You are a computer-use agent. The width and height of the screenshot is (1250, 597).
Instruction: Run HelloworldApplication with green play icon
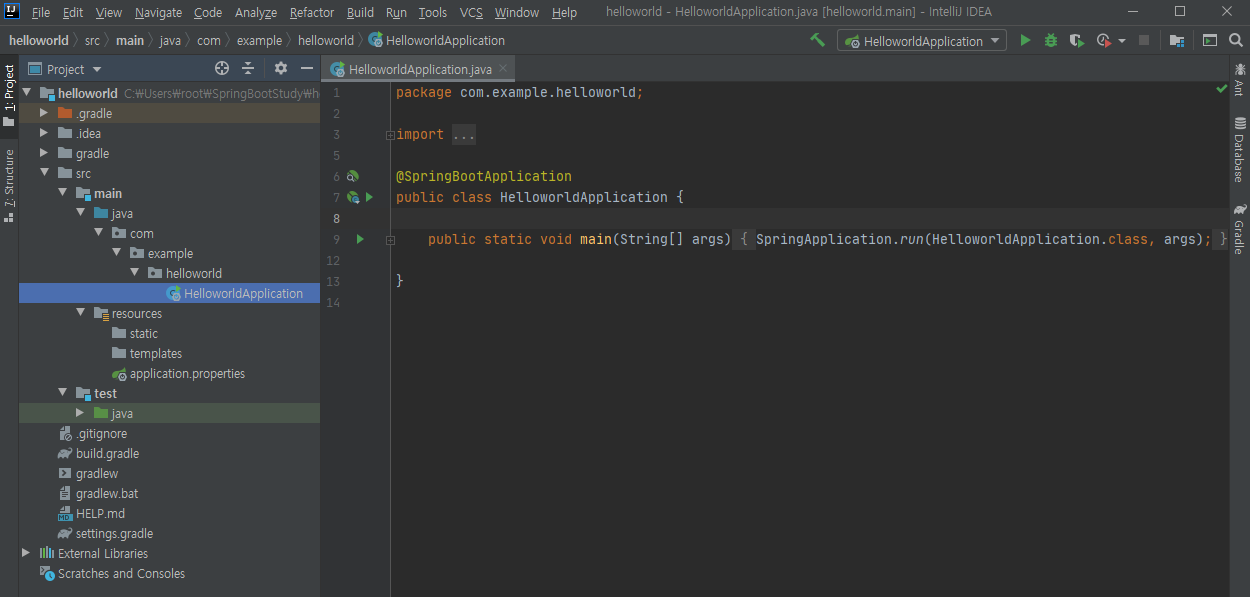point(1025,40)
